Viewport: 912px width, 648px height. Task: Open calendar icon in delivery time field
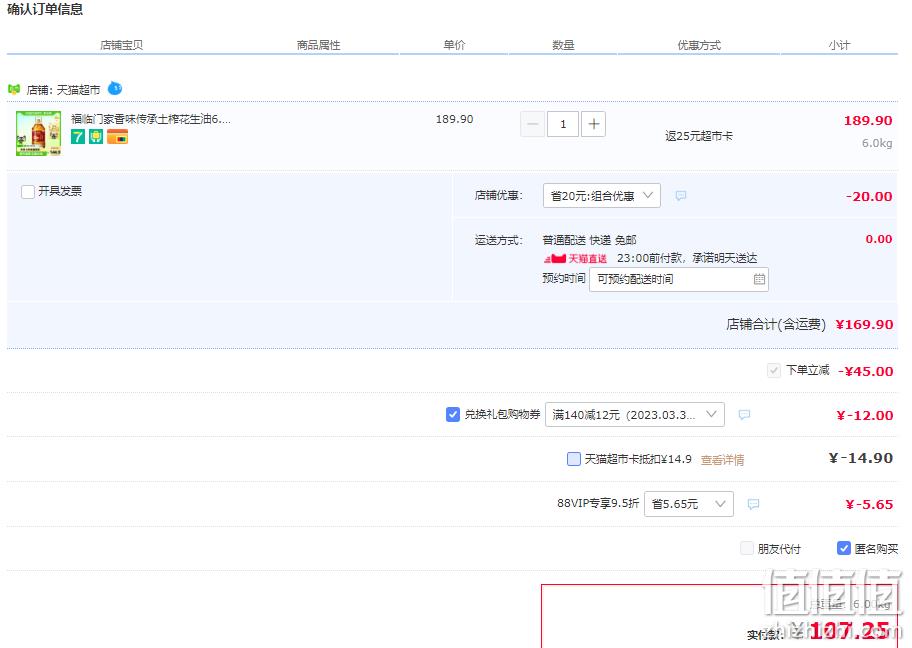coord(759,279)
